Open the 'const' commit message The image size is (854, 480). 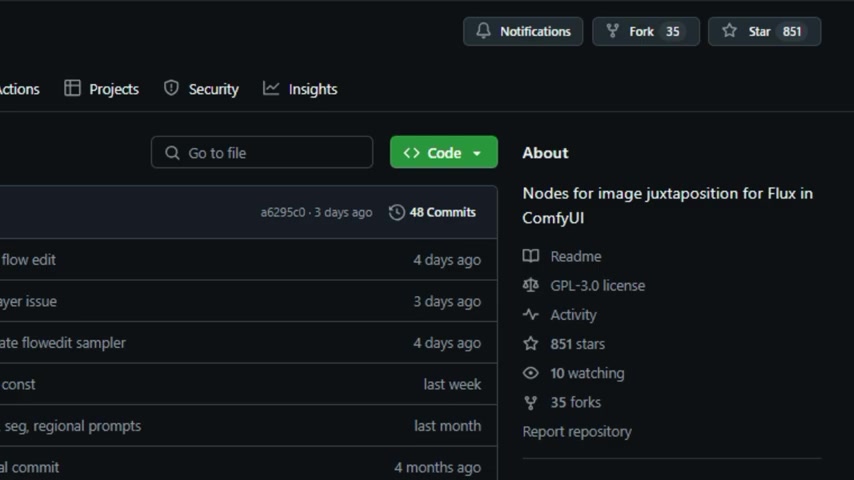point(19,384)
